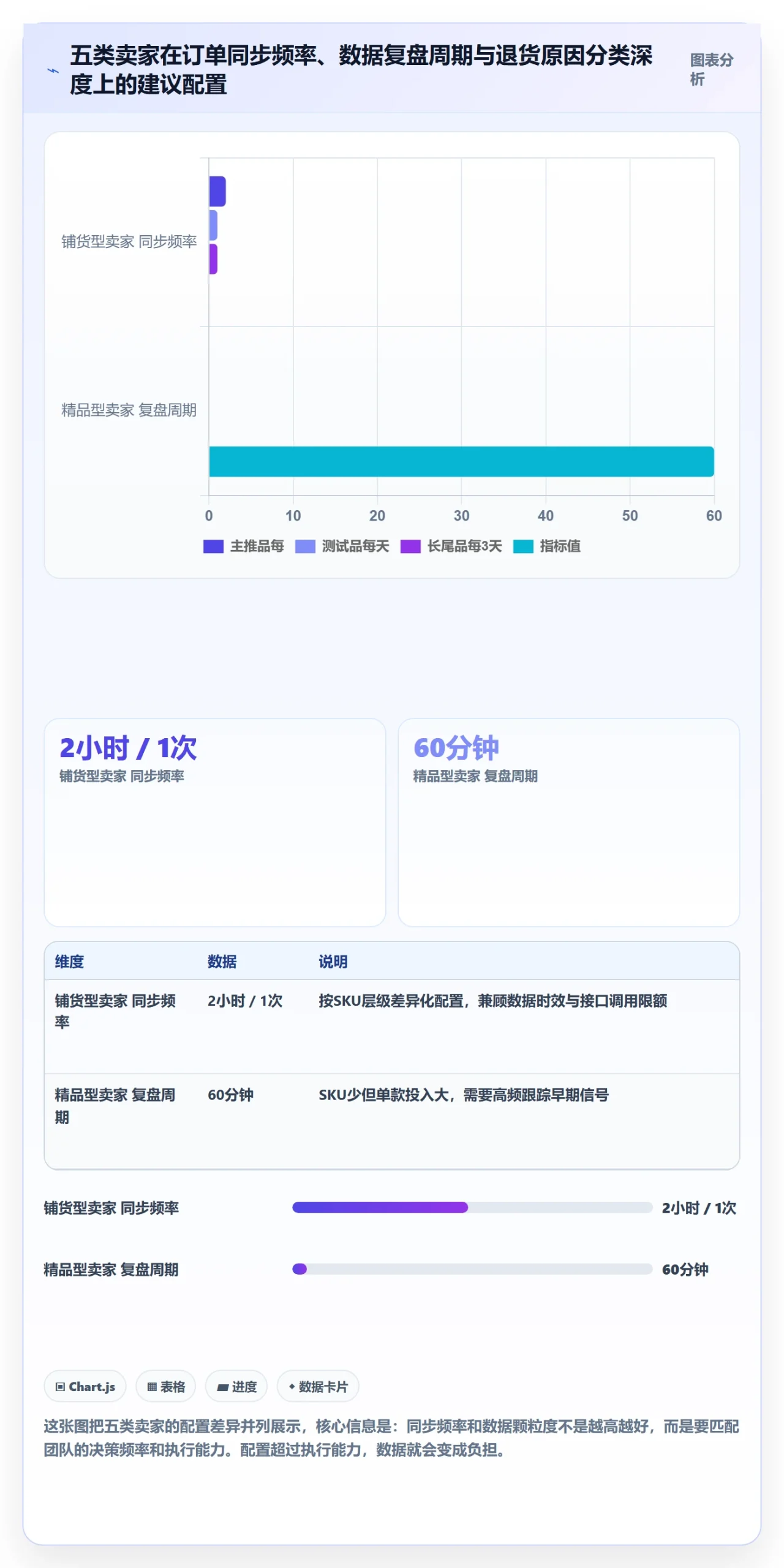Select the purple 长尾品每3天 bar
This screenshot has height=1568, width=784.
tap(213, 259)
